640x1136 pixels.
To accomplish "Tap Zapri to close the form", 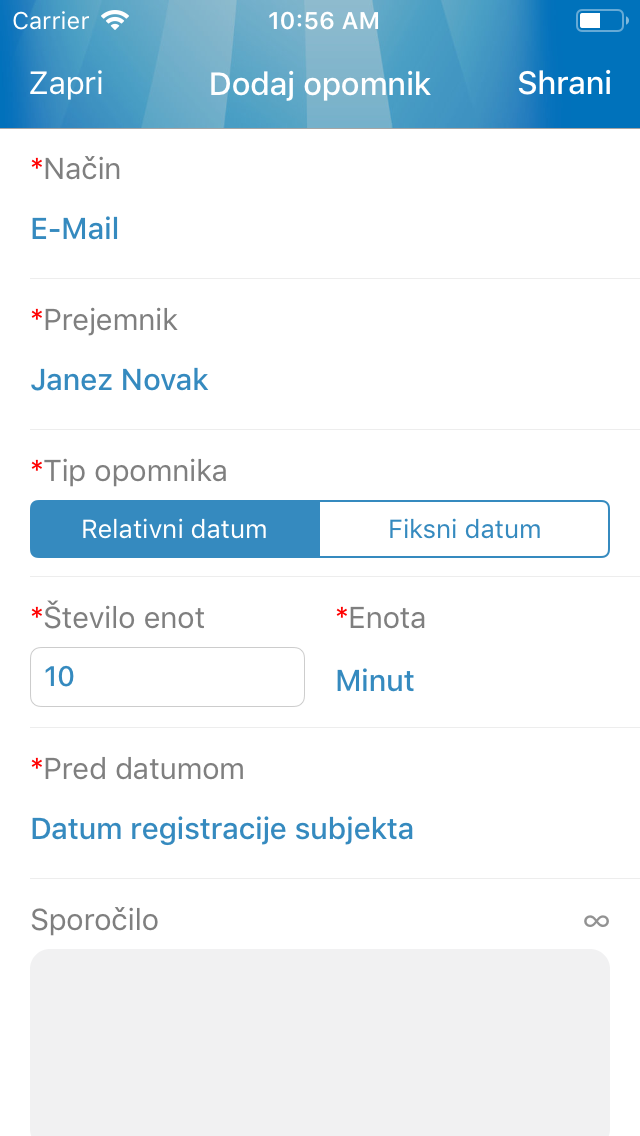I will (x=66, y=84).
